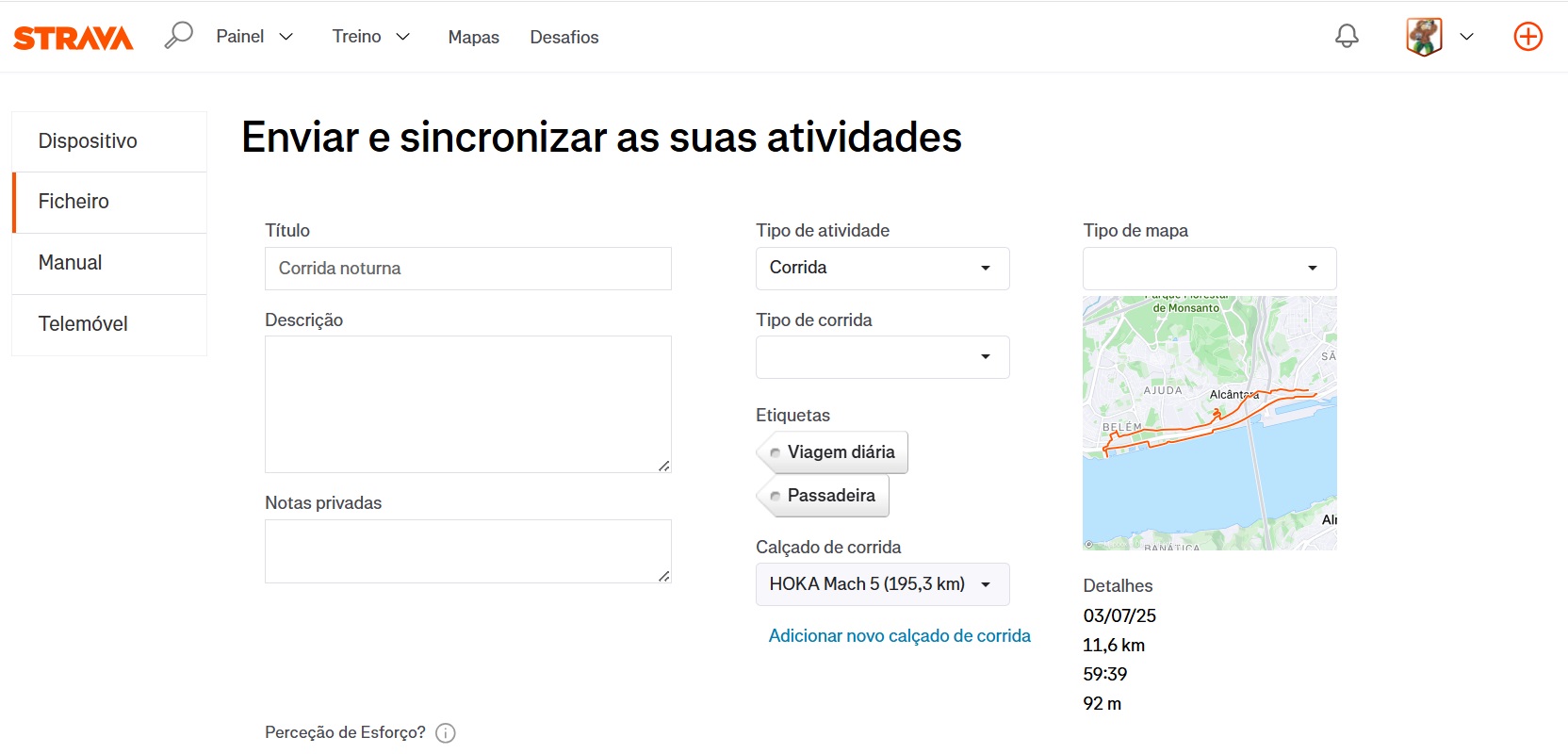Viewport: 1568px width, 754px height.
Task: Open the Tipo de atividade dropdown
Action: [x=882, y=268]
